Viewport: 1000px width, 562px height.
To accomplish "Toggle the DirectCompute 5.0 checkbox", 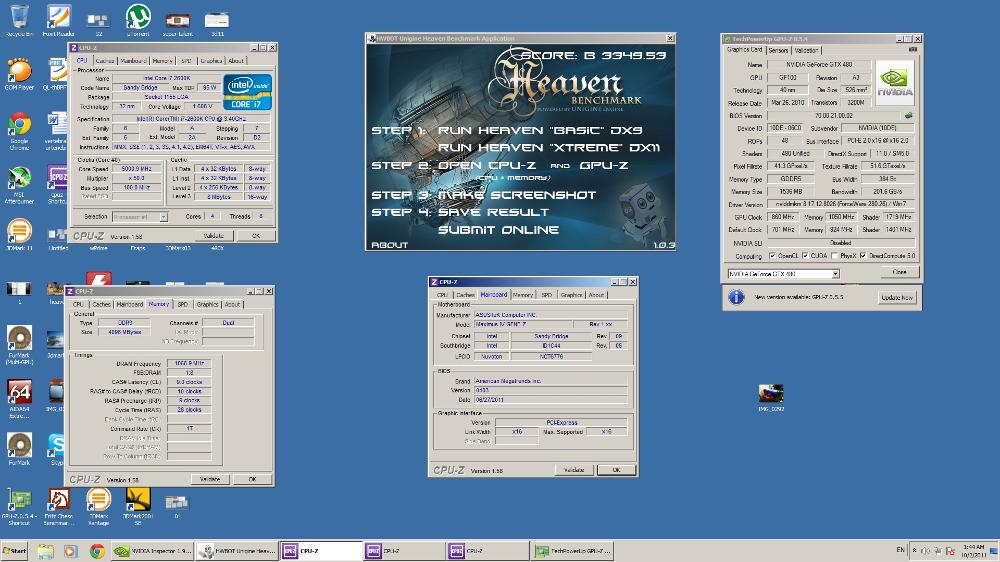I will 863,256.
